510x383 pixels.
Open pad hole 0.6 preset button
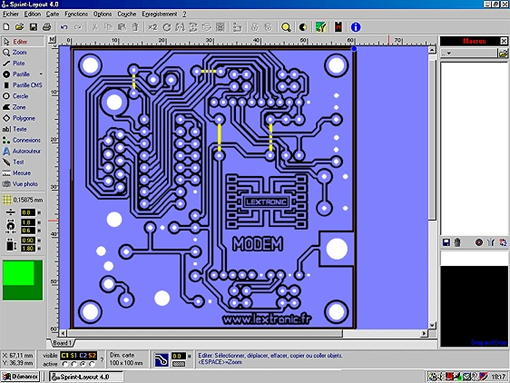[39, 230]
